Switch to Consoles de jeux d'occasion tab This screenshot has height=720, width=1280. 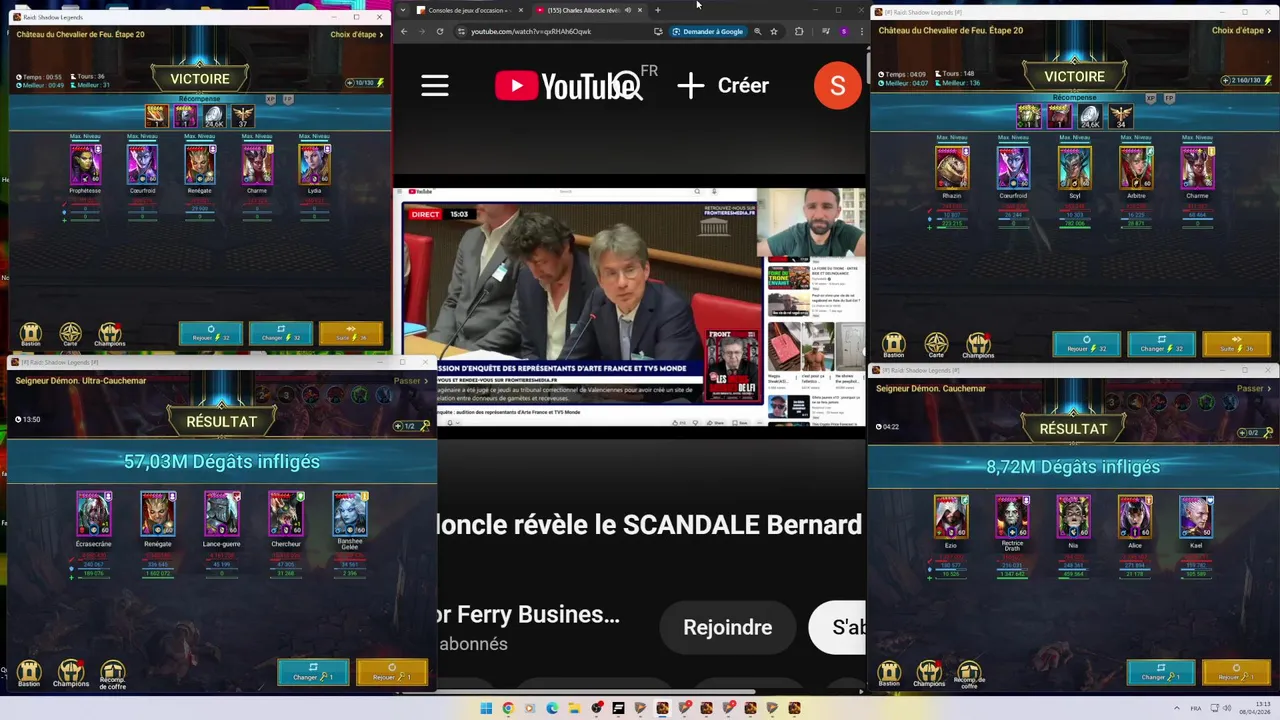469,10
